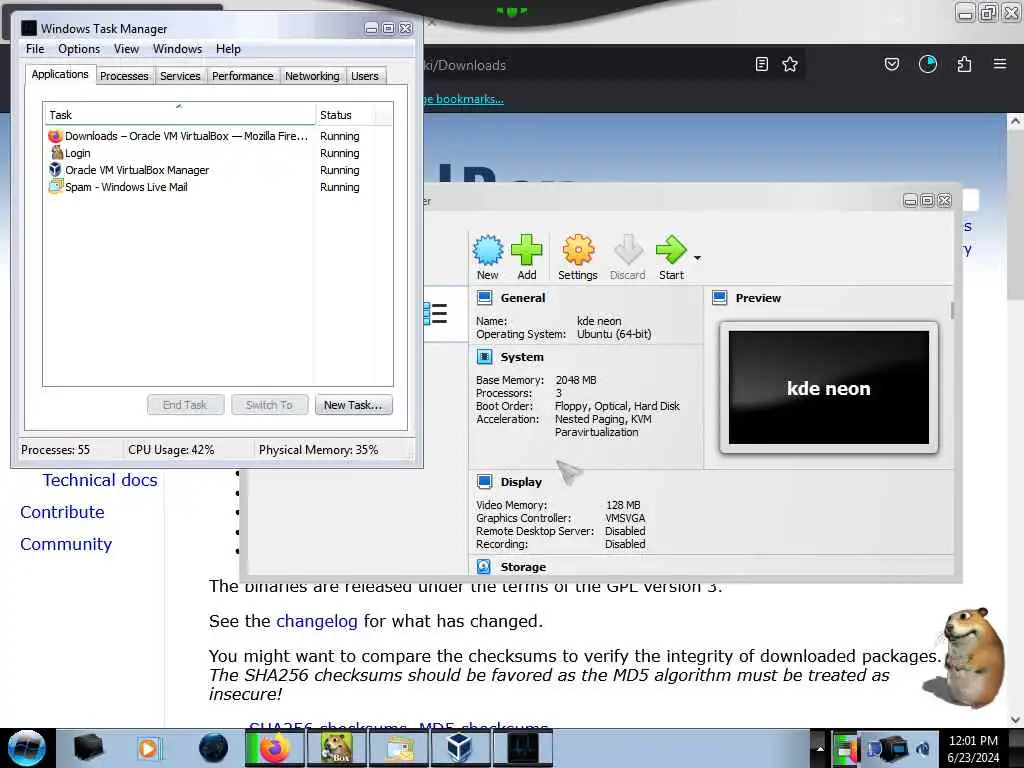Switch to the Users tab
This screenshot has width=1024, height=768.
pos(365,76)
